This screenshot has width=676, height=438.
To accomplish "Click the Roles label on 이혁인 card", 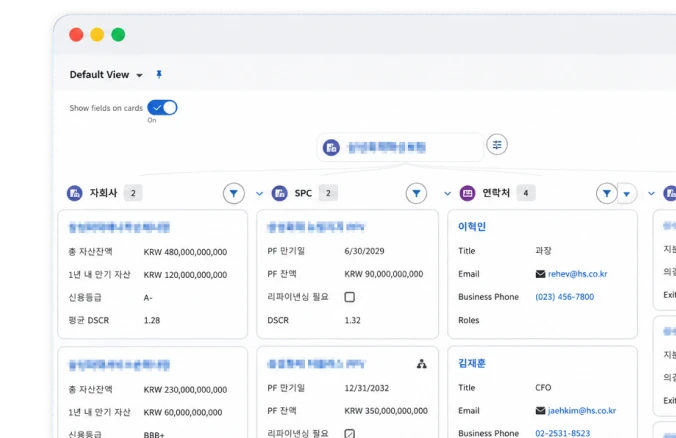I will (469, 320).
